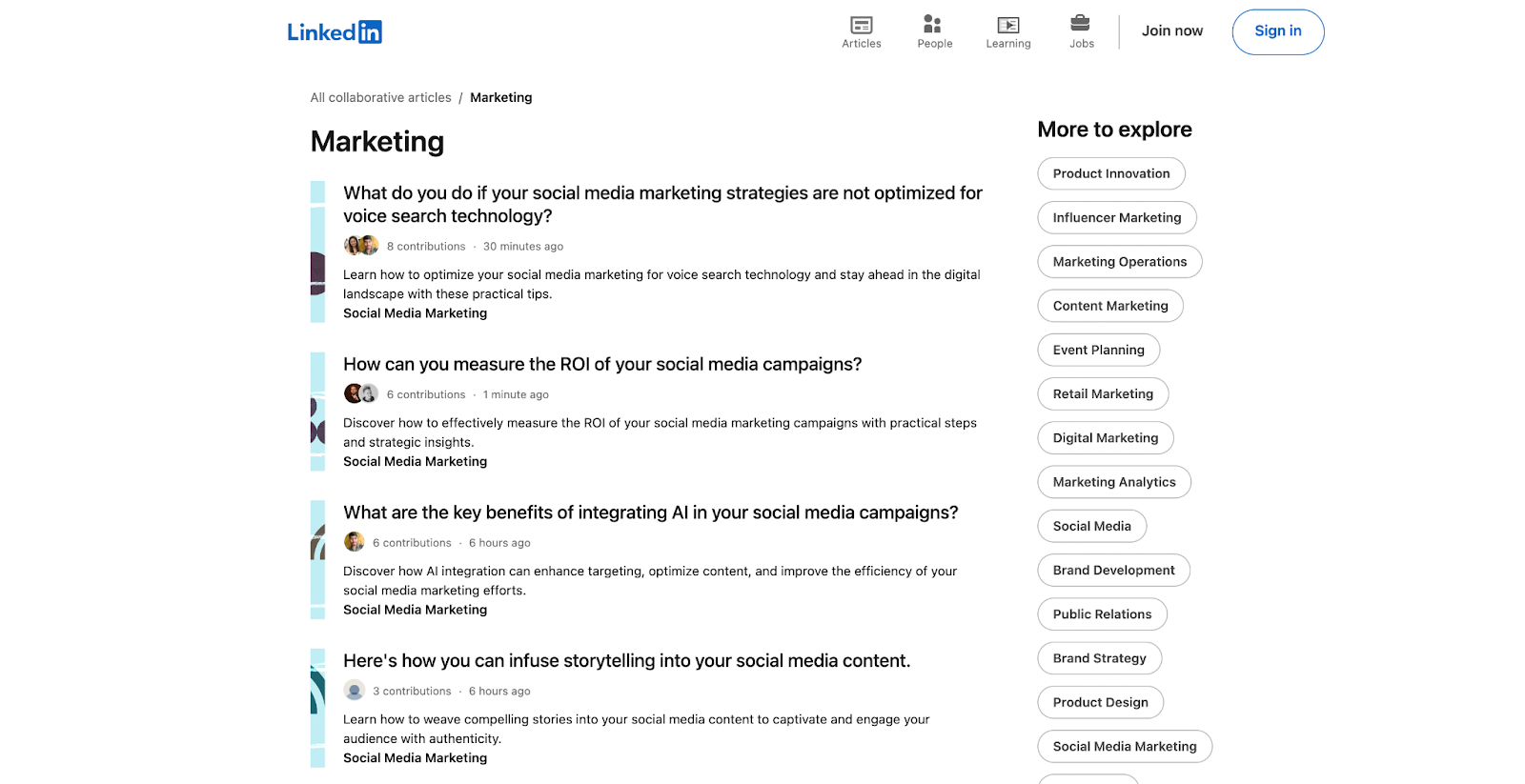The width and height of the screenshot is (1525, 784).
Task: Select the Product Innovation topic pill
Action: coord(1111,173)
